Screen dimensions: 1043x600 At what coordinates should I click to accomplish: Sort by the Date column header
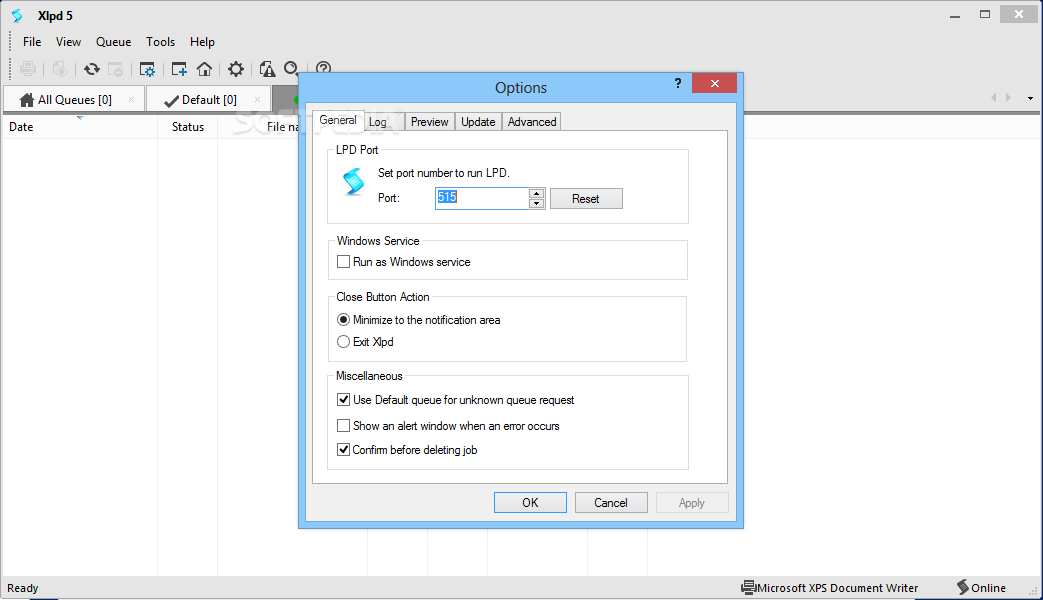[x=79, y=126]
